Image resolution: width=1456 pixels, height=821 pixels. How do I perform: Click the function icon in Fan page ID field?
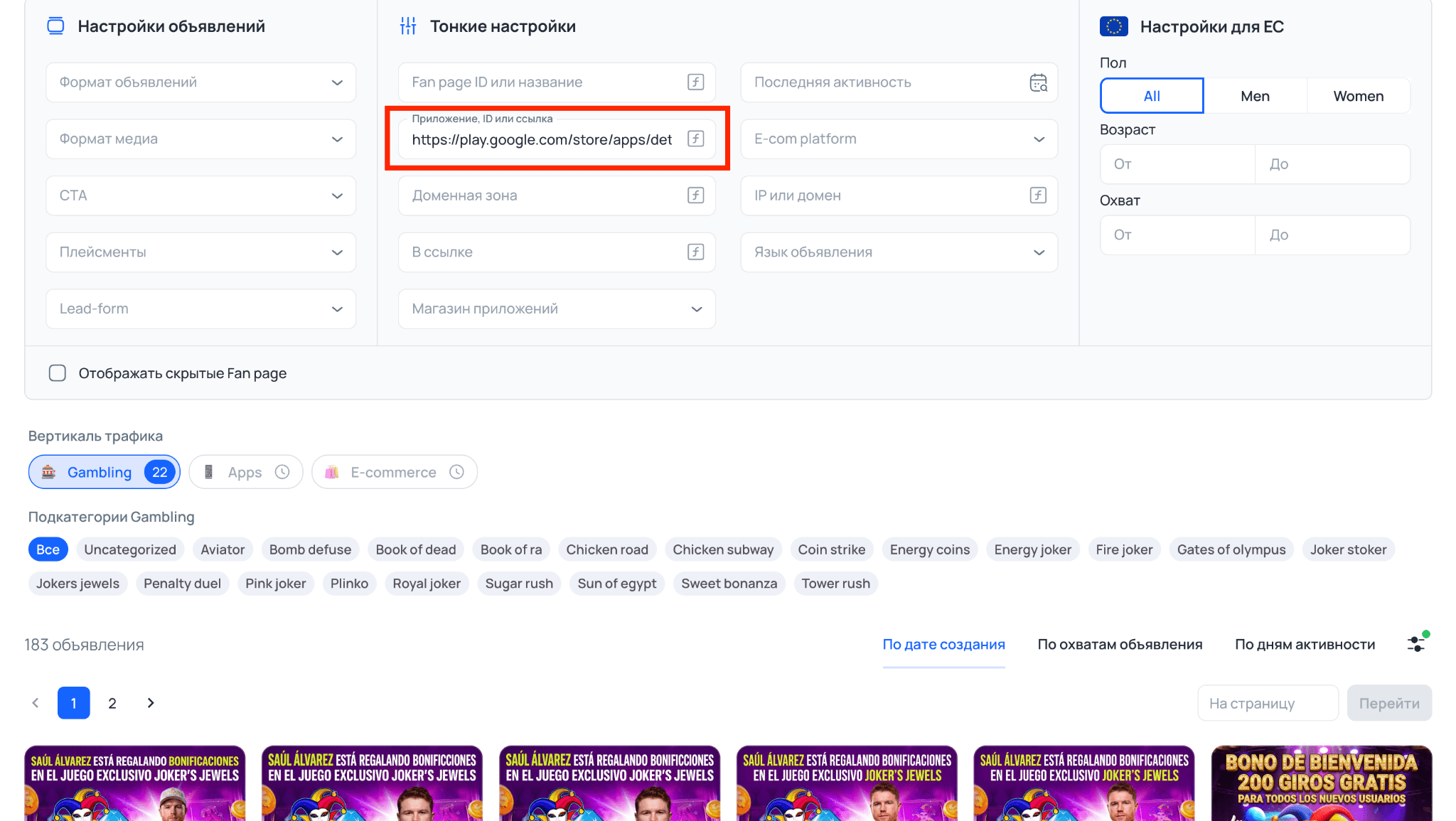(695, 82)
